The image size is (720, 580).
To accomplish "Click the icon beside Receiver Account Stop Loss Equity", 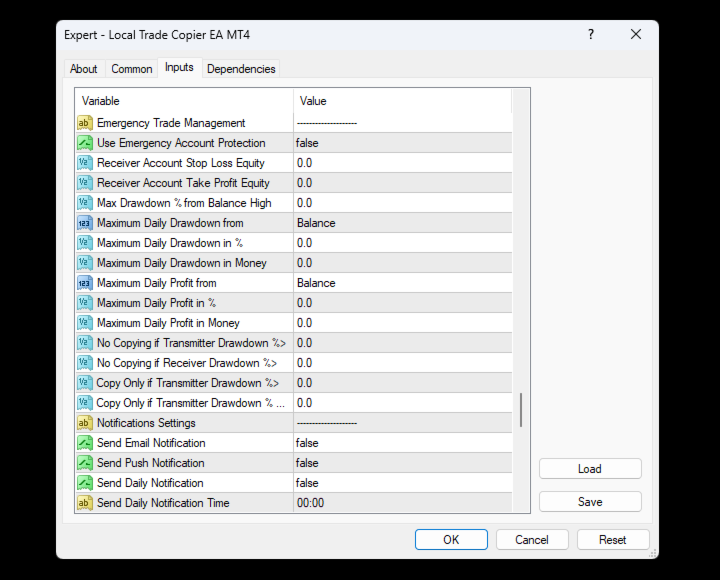I will click(84, 163).
